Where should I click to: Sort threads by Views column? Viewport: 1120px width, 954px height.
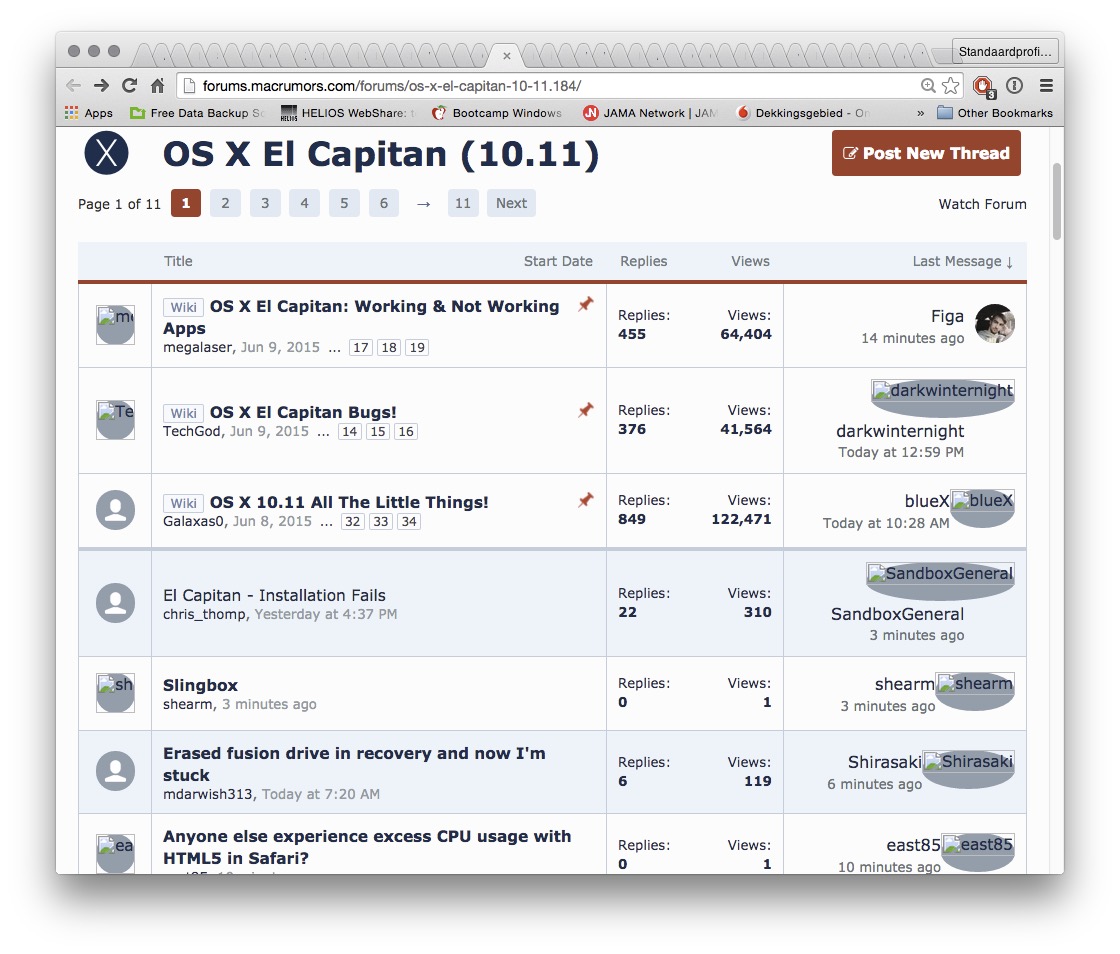[750, 261]
